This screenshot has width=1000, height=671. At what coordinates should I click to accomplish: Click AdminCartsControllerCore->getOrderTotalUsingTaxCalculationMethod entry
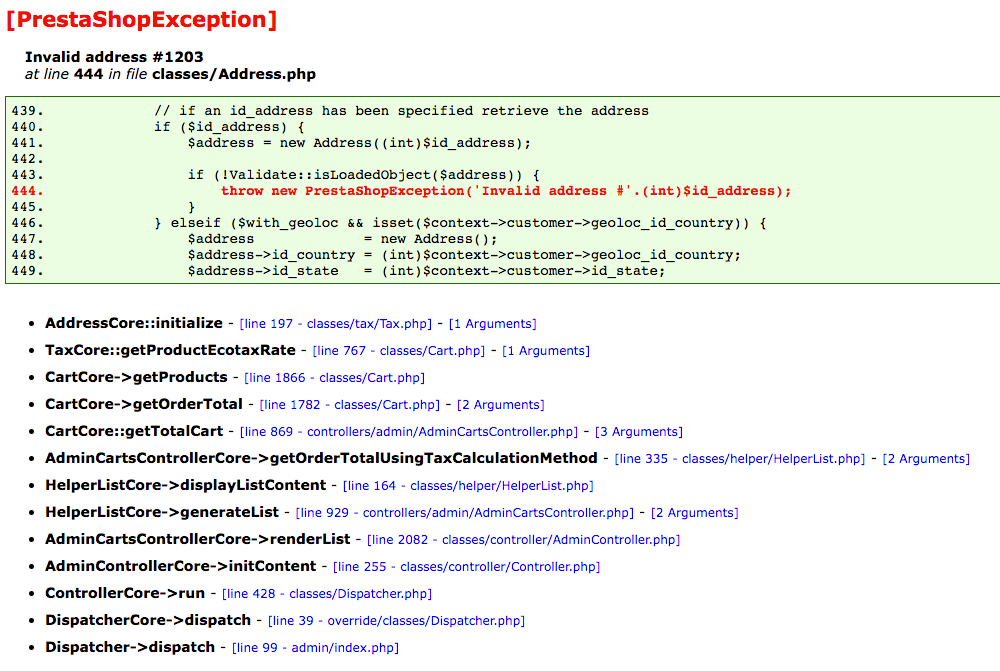(x=321, y=458)
